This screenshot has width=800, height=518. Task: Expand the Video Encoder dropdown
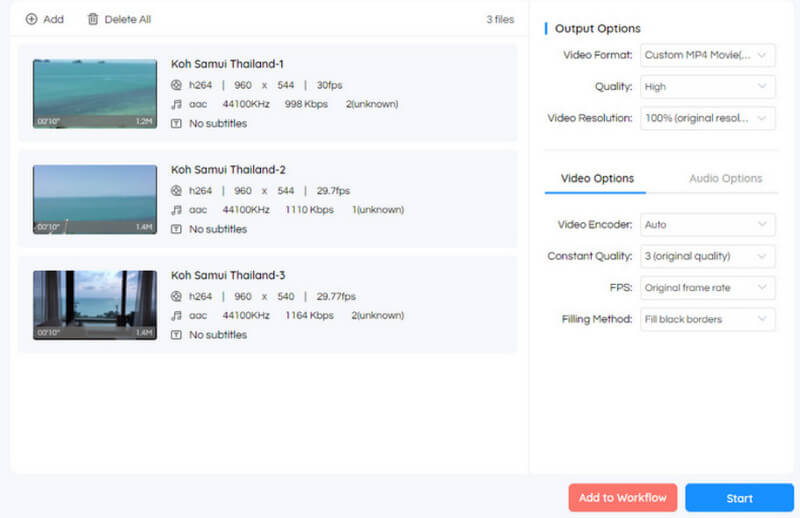707,225
